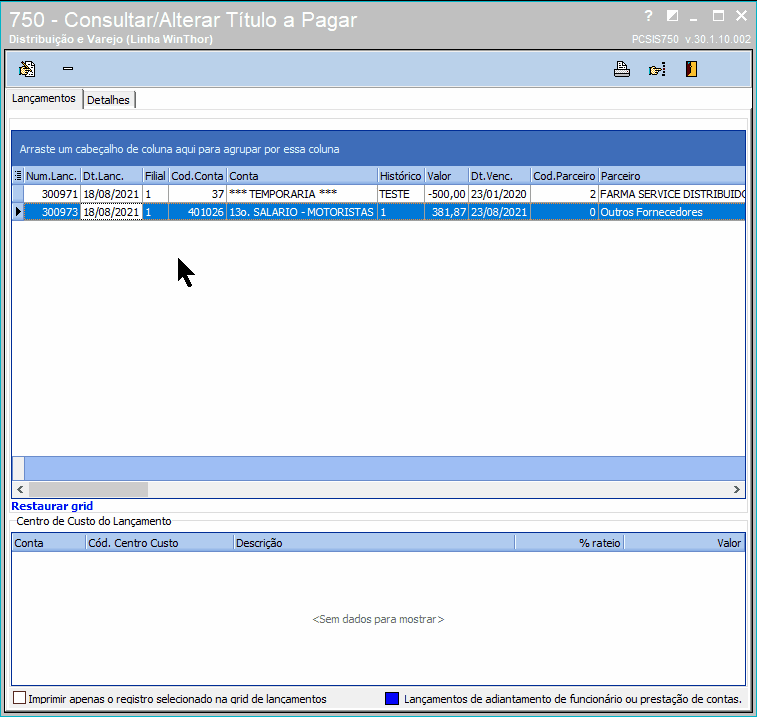The image size is (757, 717).
Task: Click the exit door icon
Action: tap(691, 69)
